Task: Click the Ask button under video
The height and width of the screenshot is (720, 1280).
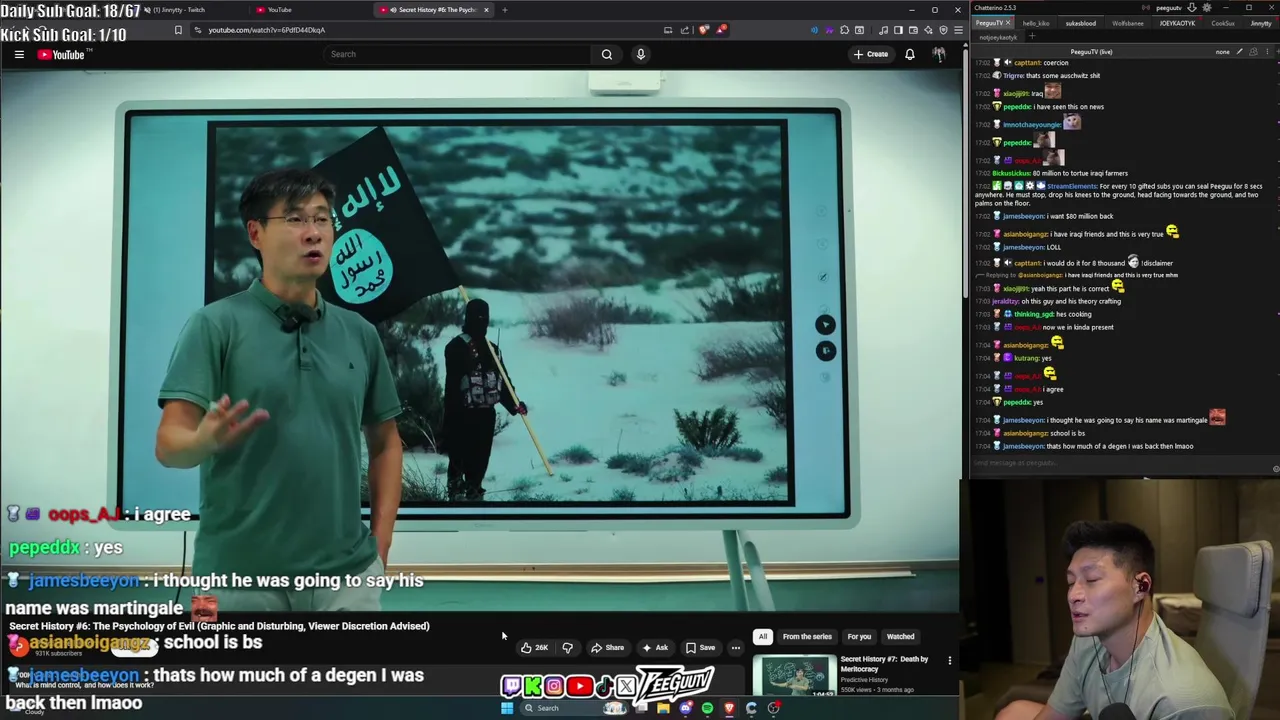Action: (x=654, y=647)
